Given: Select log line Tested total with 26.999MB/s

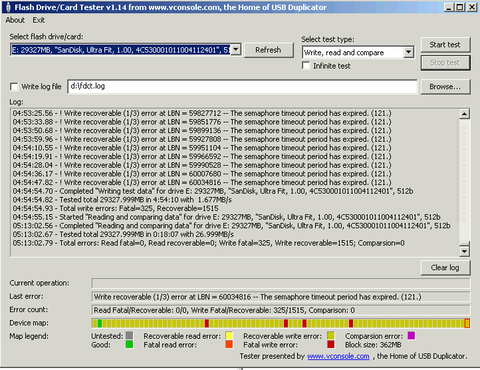Looking at the screenshot, I should click(123, 235).
